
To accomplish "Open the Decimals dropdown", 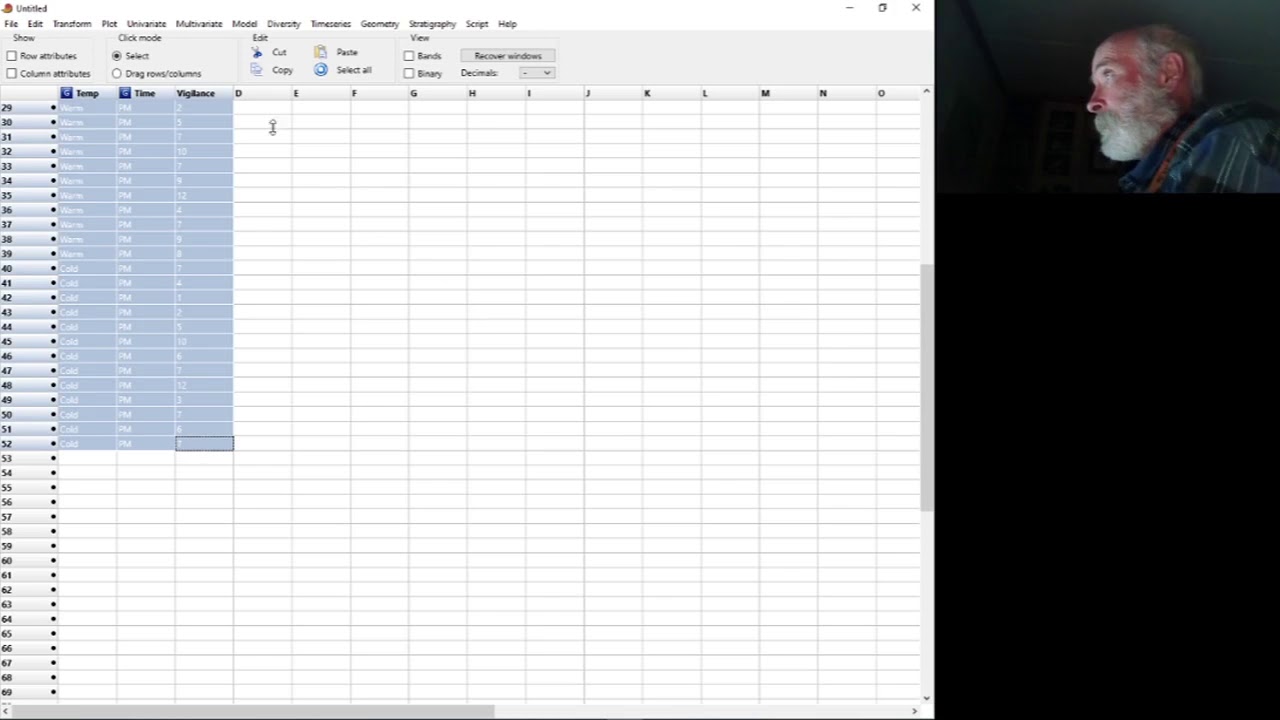I will pos(537,73).
